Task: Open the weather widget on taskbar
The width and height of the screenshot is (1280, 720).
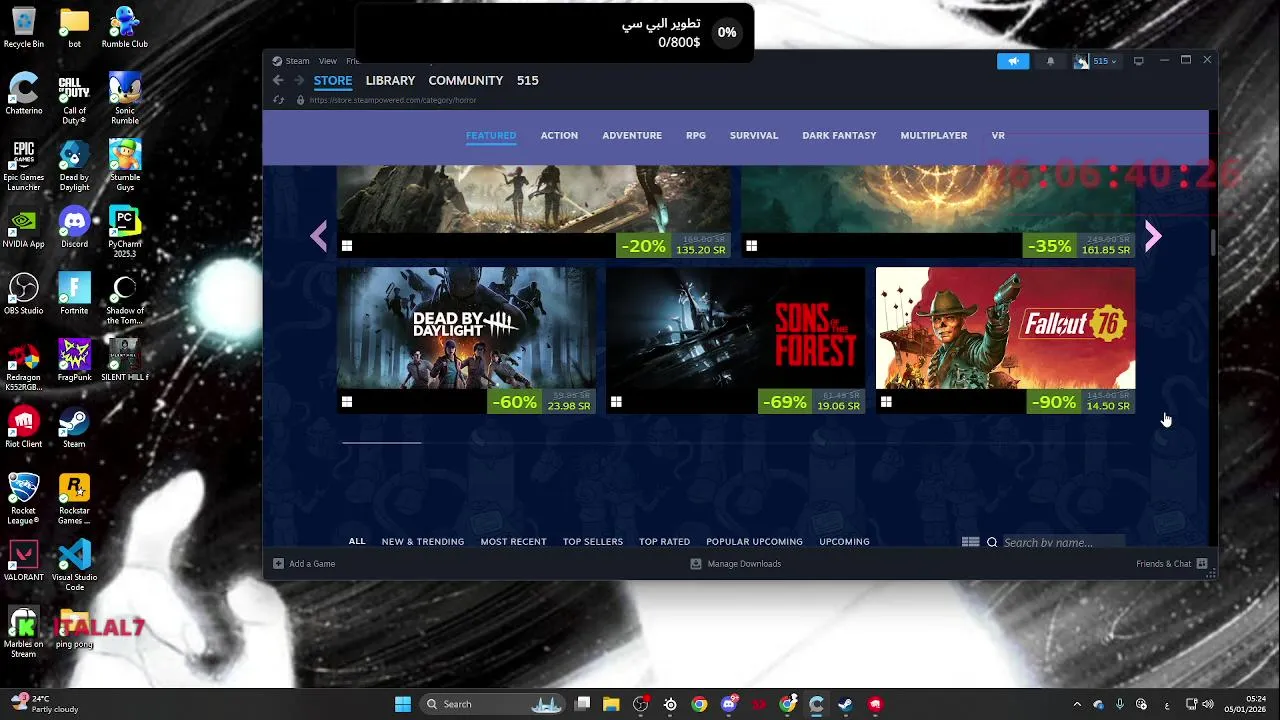Action: click(45, 704)
